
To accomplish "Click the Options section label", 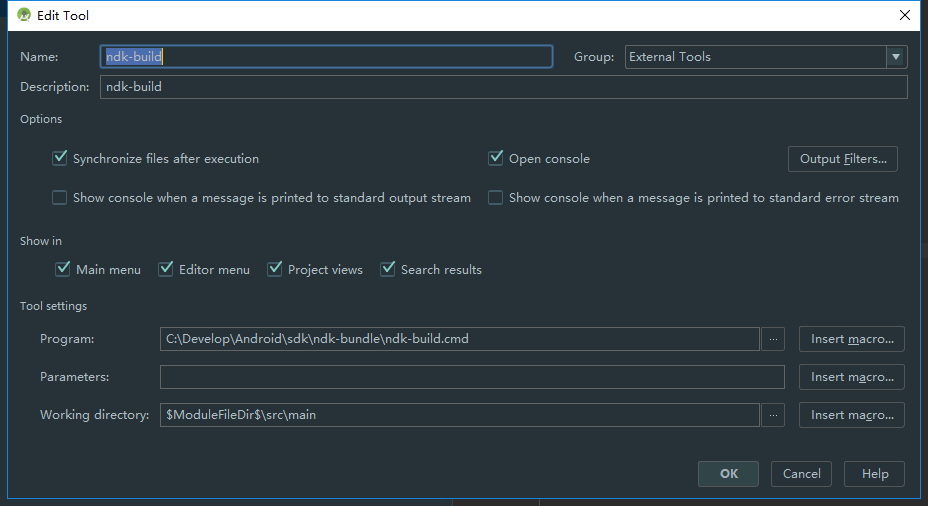I will coord(41,119).
